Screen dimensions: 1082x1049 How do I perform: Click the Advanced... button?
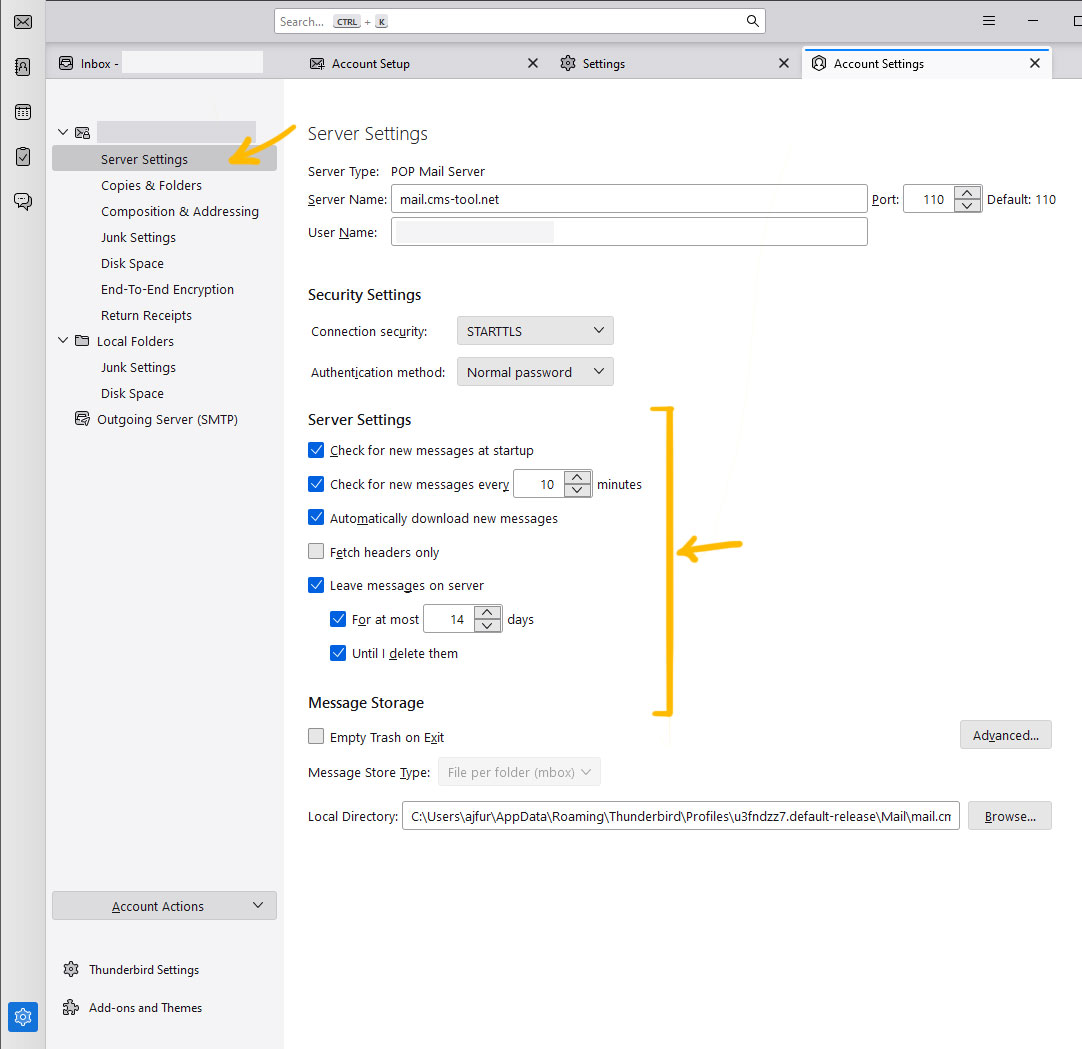(1005, 735)
